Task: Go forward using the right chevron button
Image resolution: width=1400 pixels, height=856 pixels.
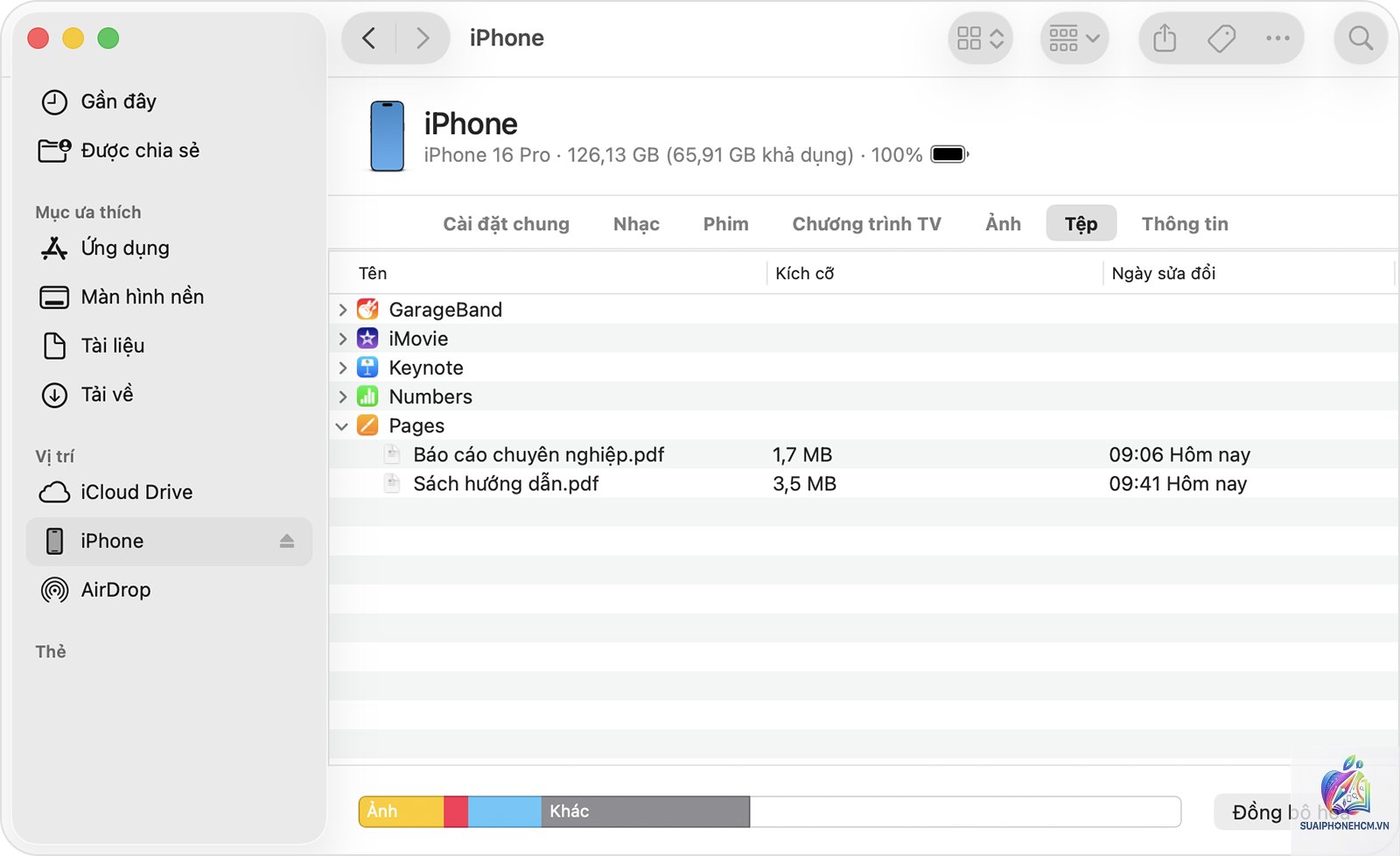Action: 423,39
